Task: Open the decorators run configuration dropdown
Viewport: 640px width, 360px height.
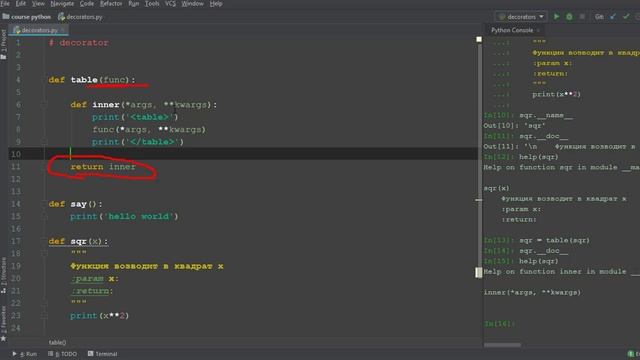Action: pos(521,17)
